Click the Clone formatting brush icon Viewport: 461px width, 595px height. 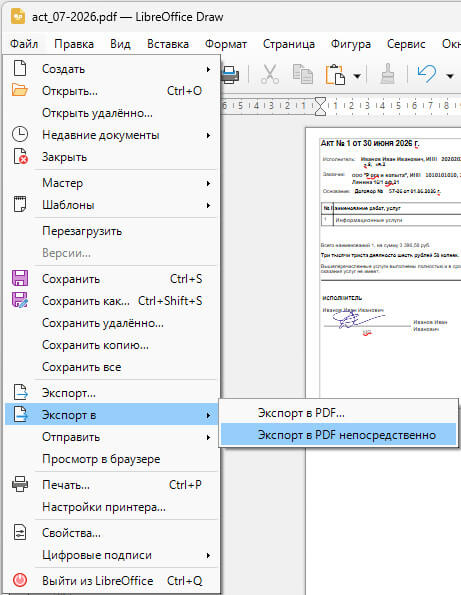point(387,74)
